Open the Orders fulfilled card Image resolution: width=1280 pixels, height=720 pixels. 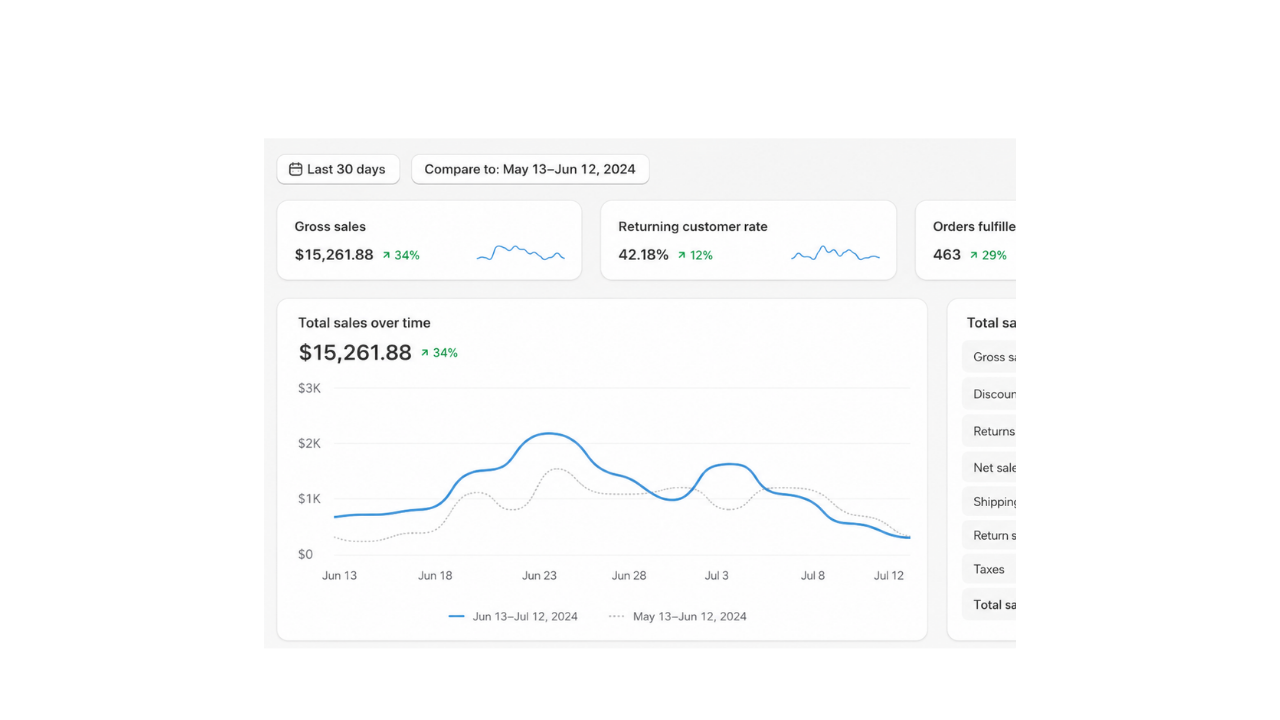pos(966,240)
